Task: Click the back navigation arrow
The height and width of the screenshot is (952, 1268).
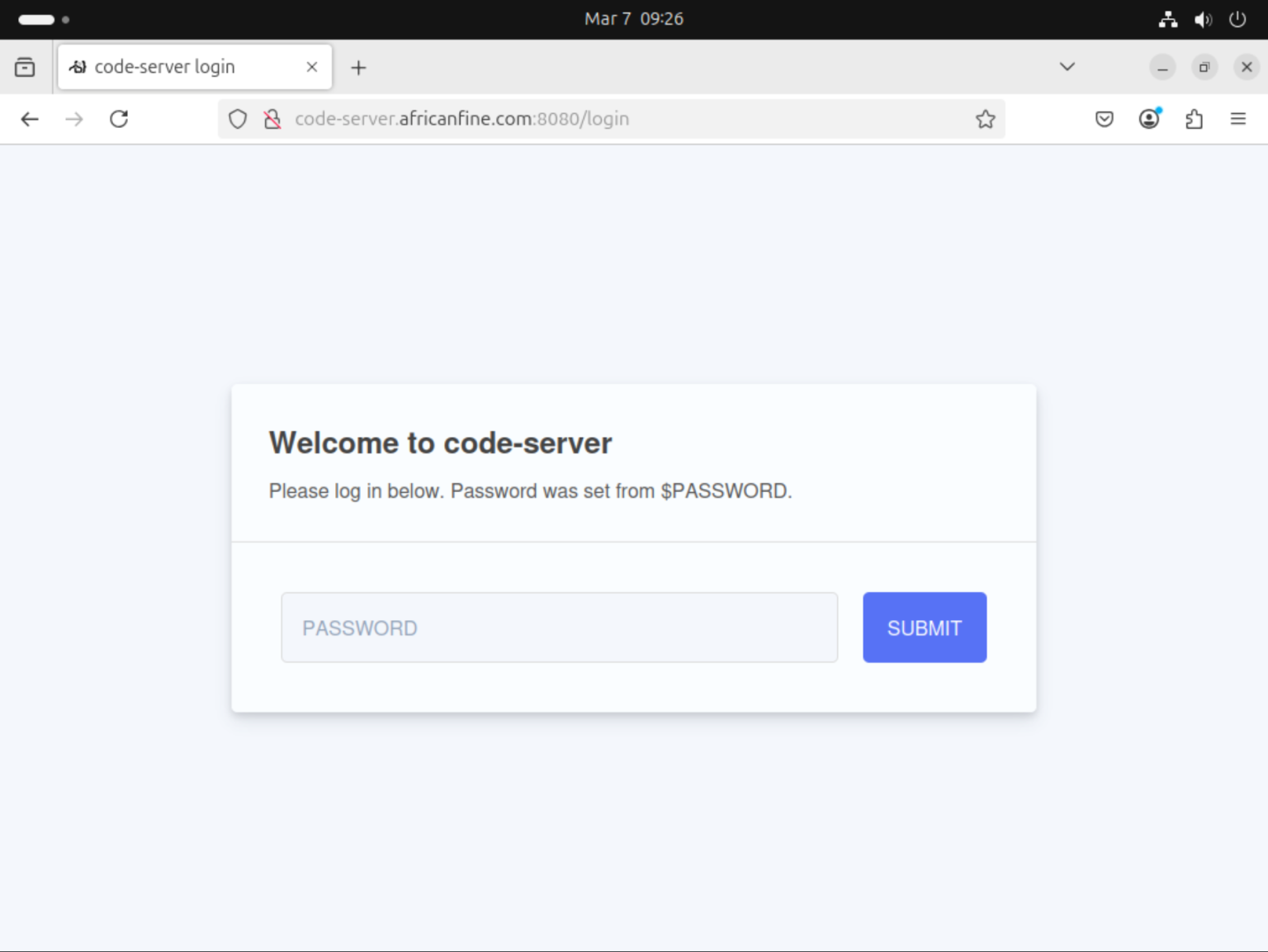Action: tap(30, 119)
